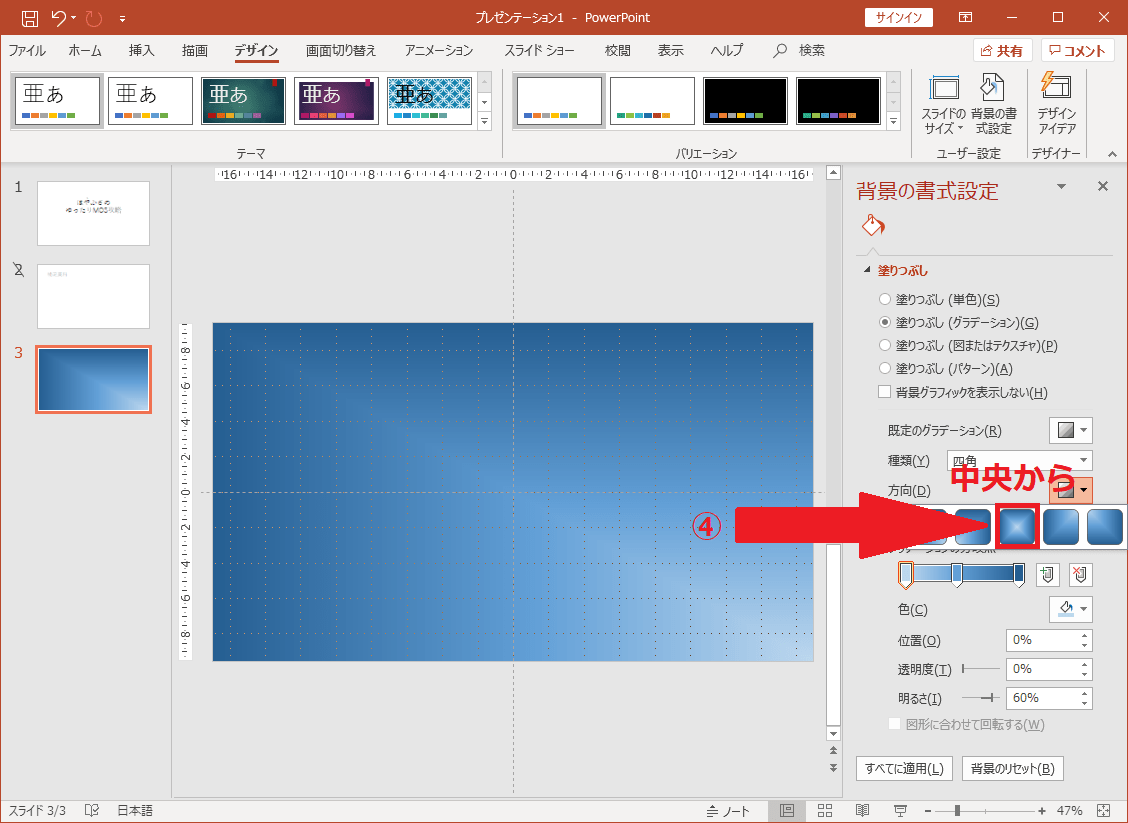Zoom out with the minus button
Screen dimensions: 1128x823
pos(928,811)
